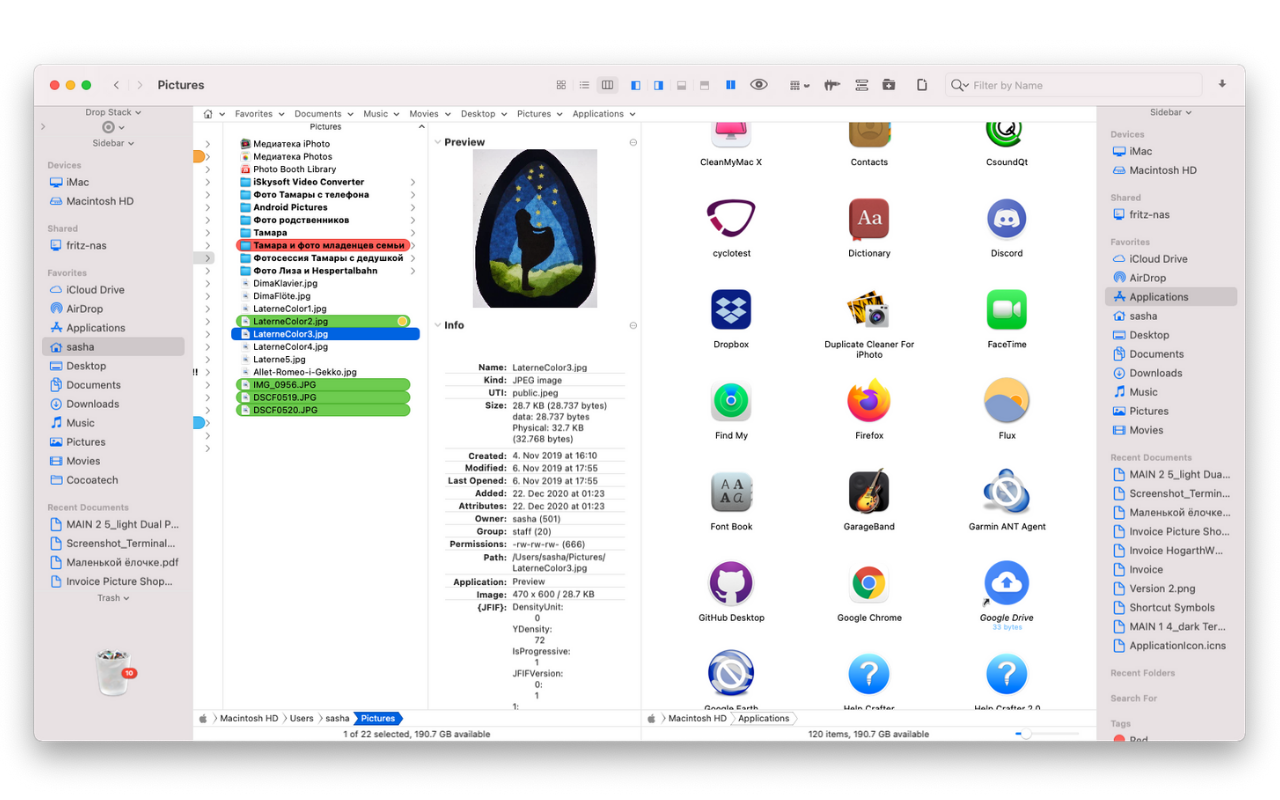Click the new folder toolbar icon
1280x800 pixels.
[889, 85]
